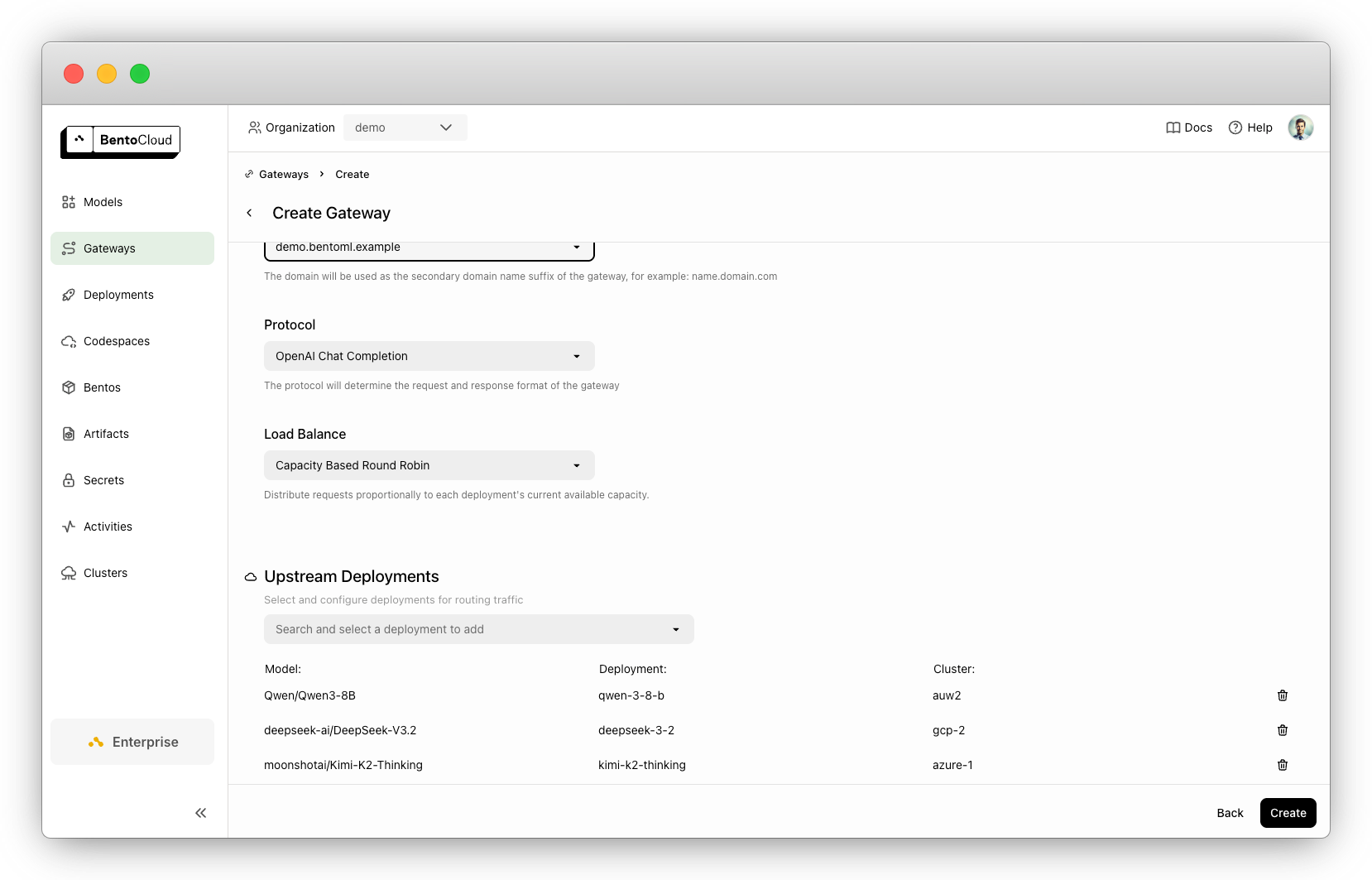Screen dimensions: 1372x880
Task: Open Gateways in the sidebar
Action: click(x=132, y=248)
